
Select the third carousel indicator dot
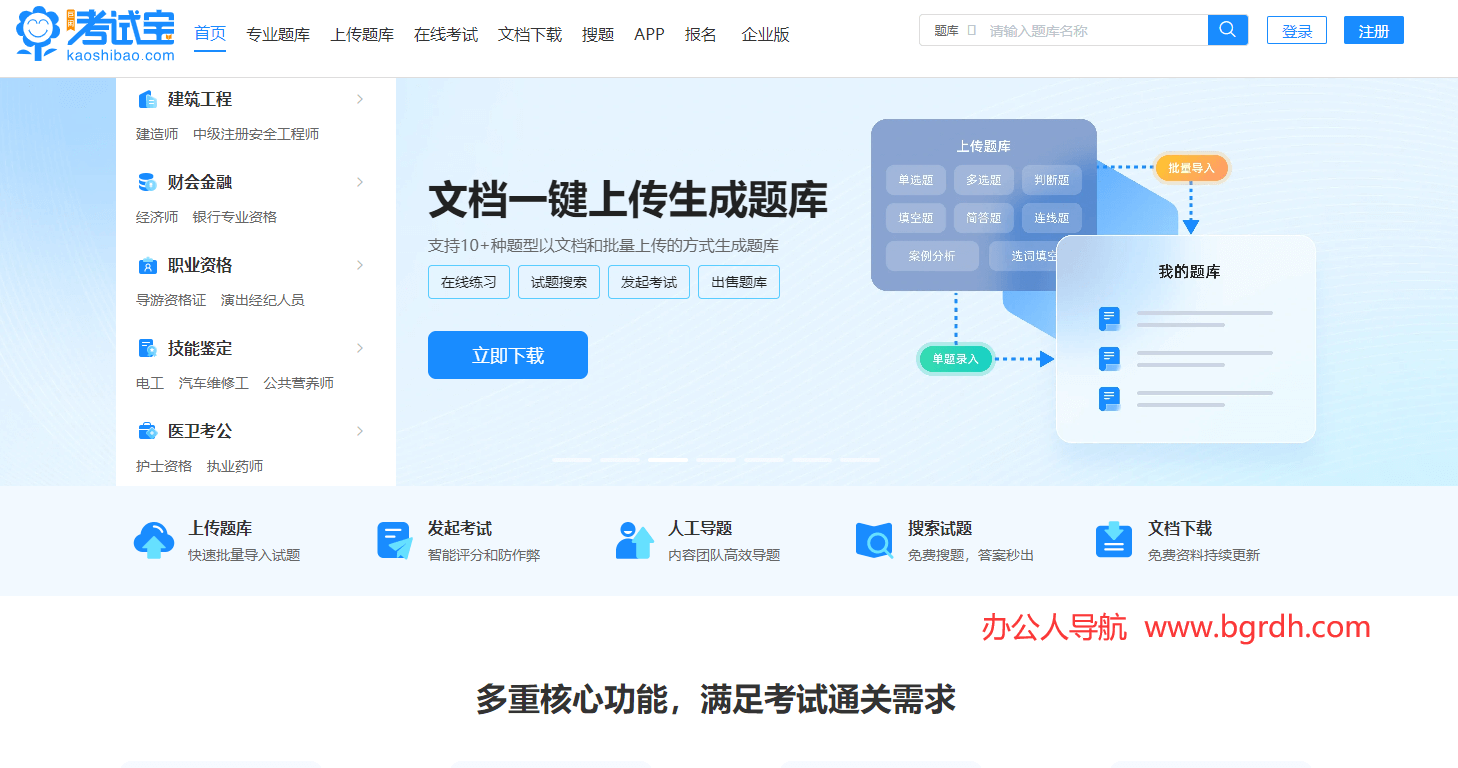(x=668, y=459)
